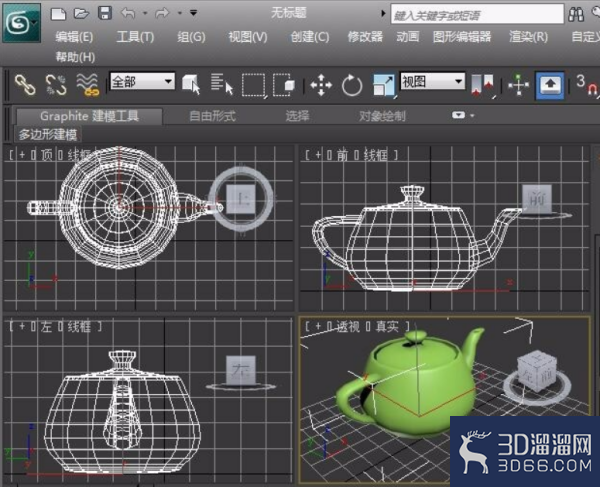Click the keyword search input field
Viewport: 600px width, 487px height.
(477, 15)
